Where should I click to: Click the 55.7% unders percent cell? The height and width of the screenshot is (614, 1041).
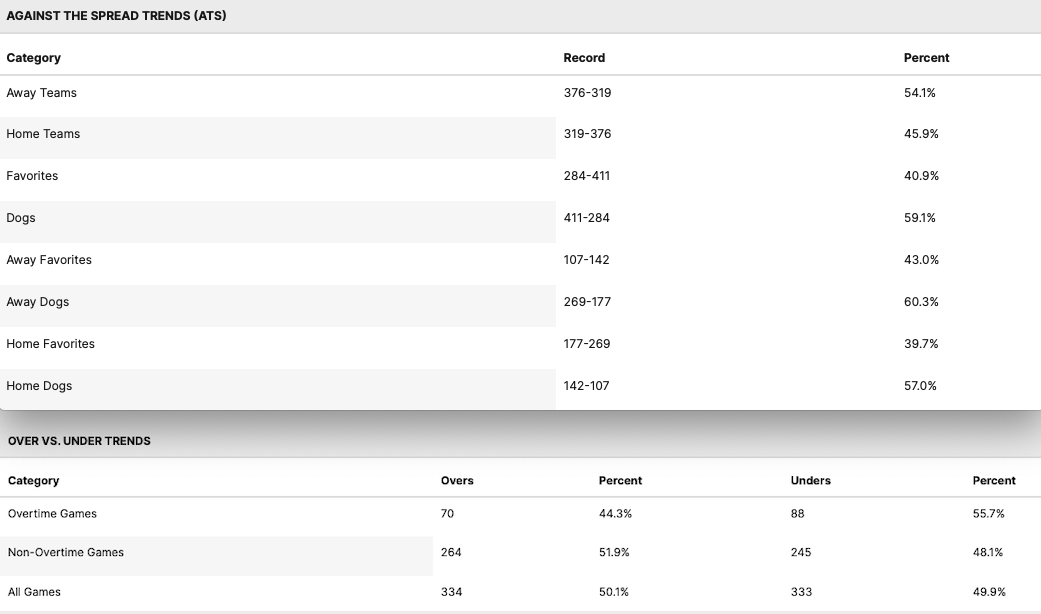[988, 514]
